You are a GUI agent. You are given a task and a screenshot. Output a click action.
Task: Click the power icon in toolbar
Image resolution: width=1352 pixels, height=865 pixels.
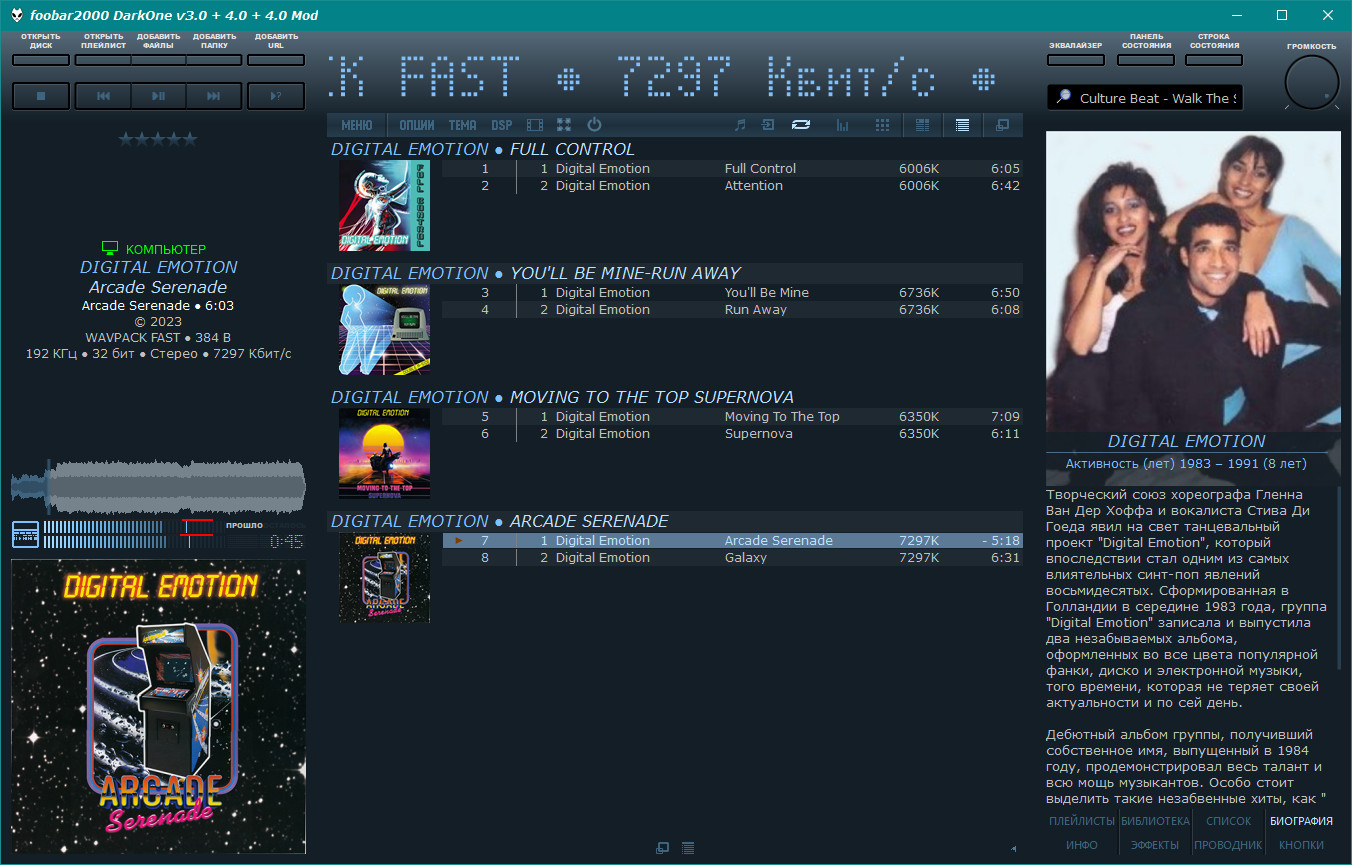tap(594, 125)
